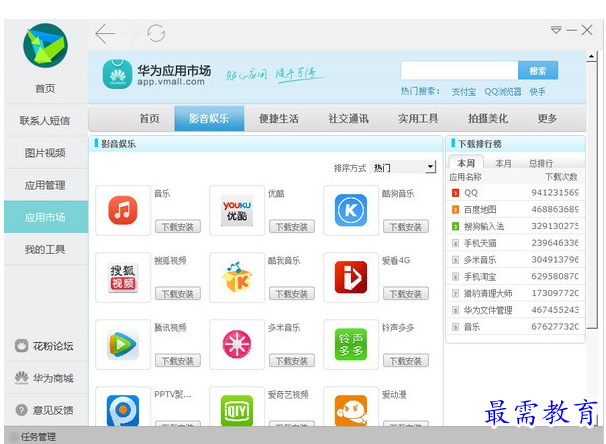Search hot keyword QQ浏览器
Image resolution: width=606 pixels, height=444 pixels.
503,92
